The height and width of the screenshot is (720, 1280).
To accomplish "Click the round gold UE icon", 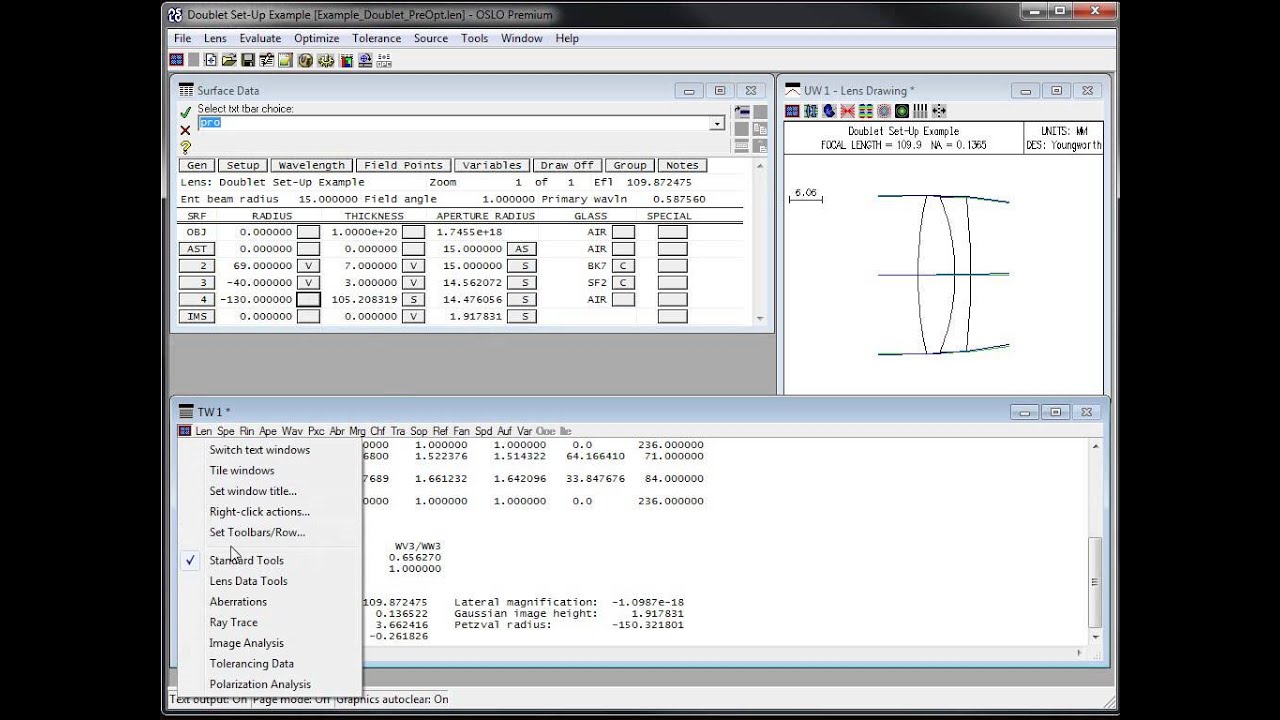I will pyautogui.click(x=305, y=60).
